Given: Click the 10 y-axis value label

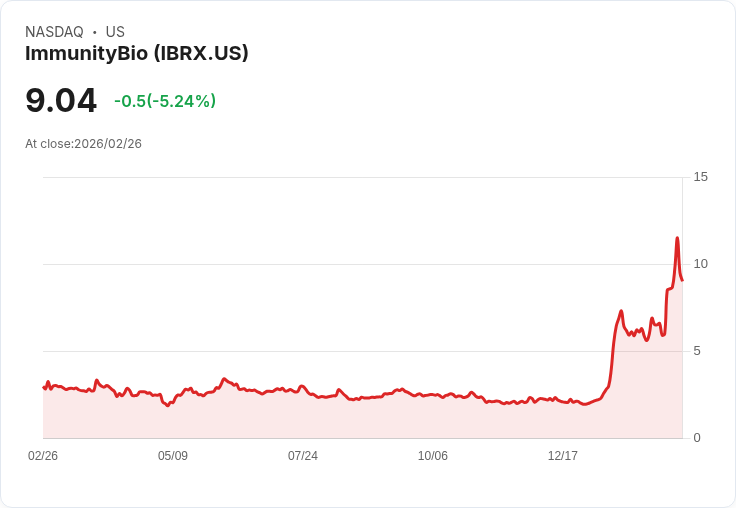Looking at the screenshot, I should tap(700, 264).
